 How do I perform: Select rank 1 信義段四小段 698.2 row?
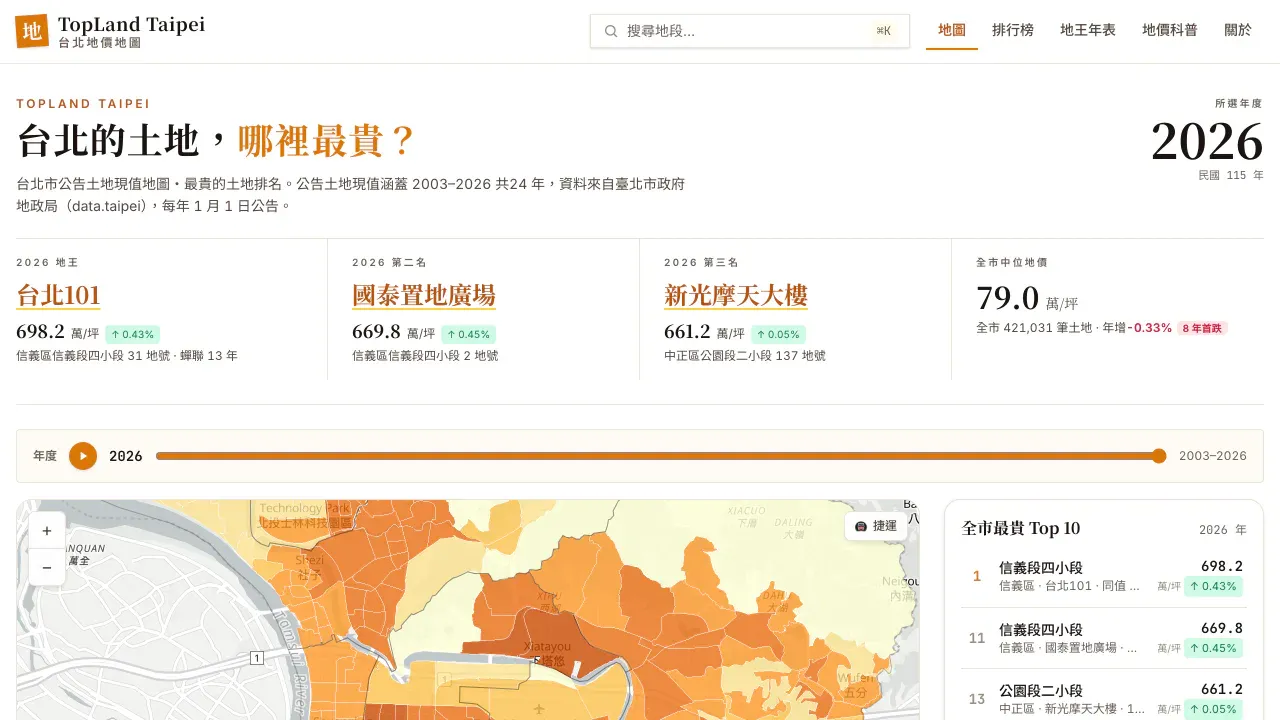pyautogui.click(x=1104, y=576)
